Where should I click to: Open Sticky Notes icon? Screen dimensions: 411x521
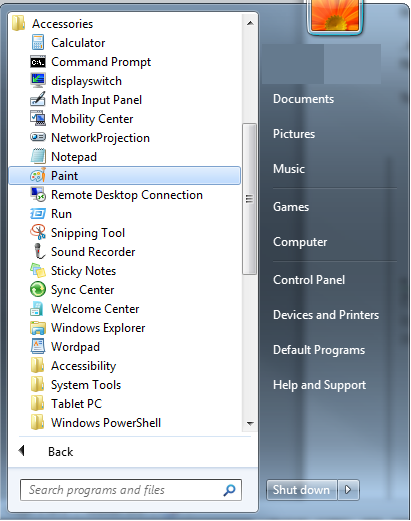point(38,270)
